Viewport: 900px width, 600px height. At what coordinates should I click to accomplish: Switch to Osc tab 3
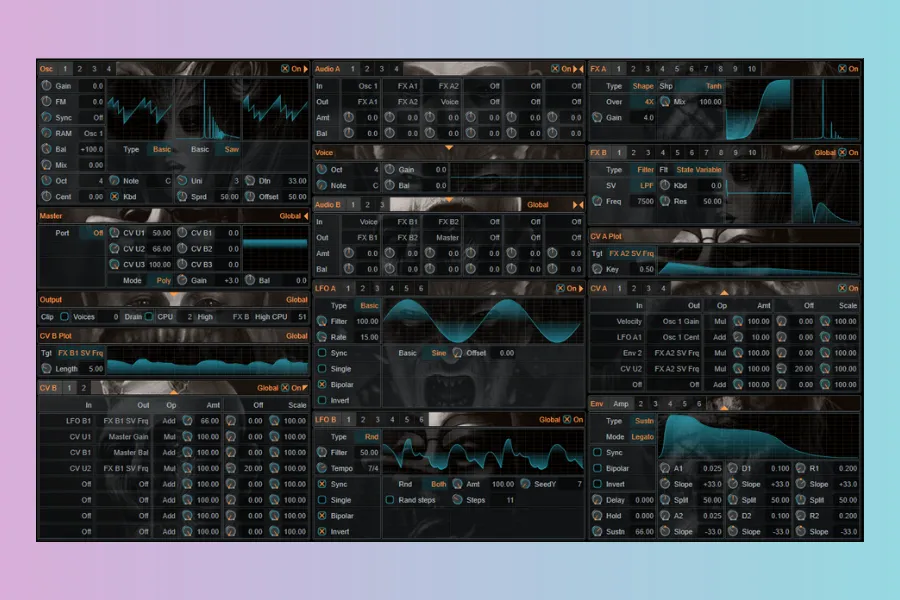click(x=94, y=69)
